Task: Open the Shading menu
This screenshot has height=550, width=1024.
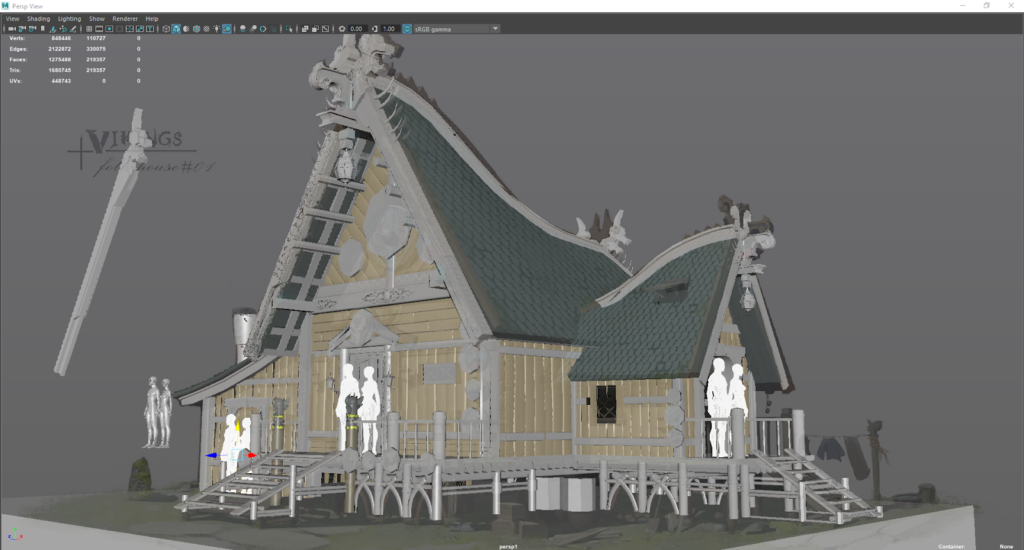Action: coord(38,18)
